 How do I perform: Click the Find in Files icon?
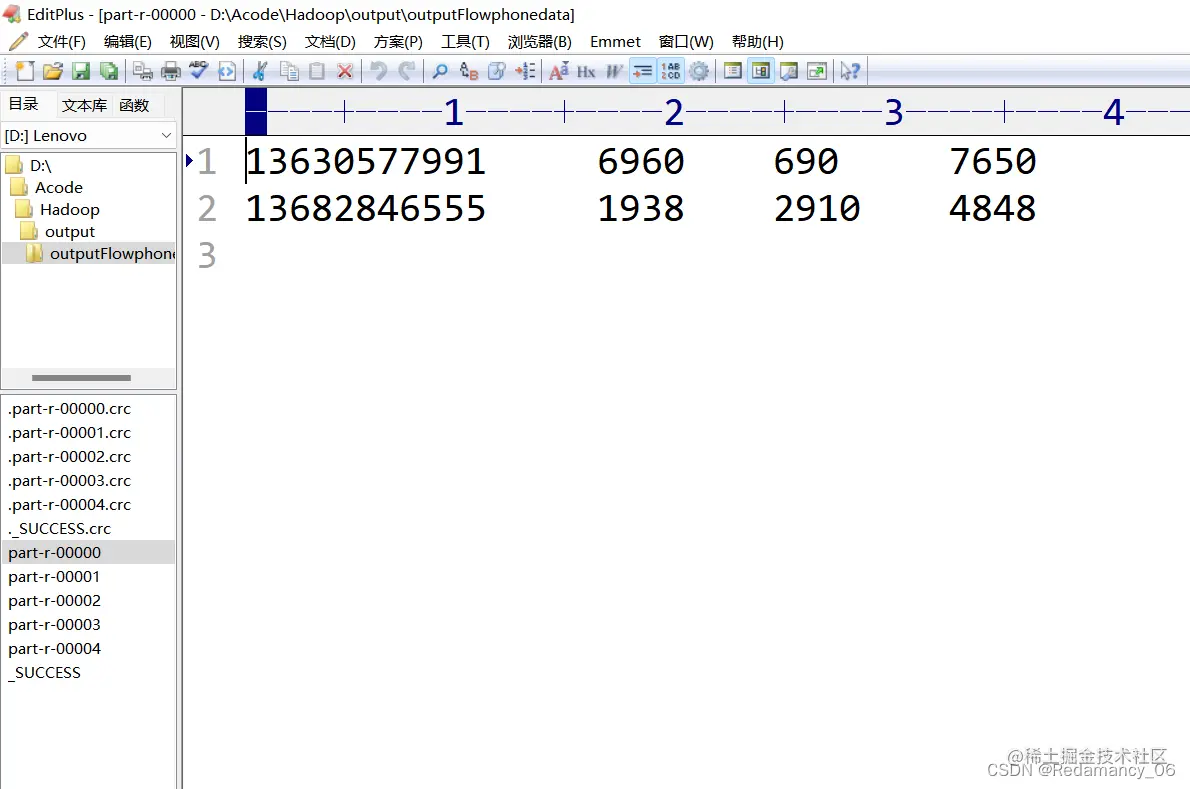click(496, 71)
